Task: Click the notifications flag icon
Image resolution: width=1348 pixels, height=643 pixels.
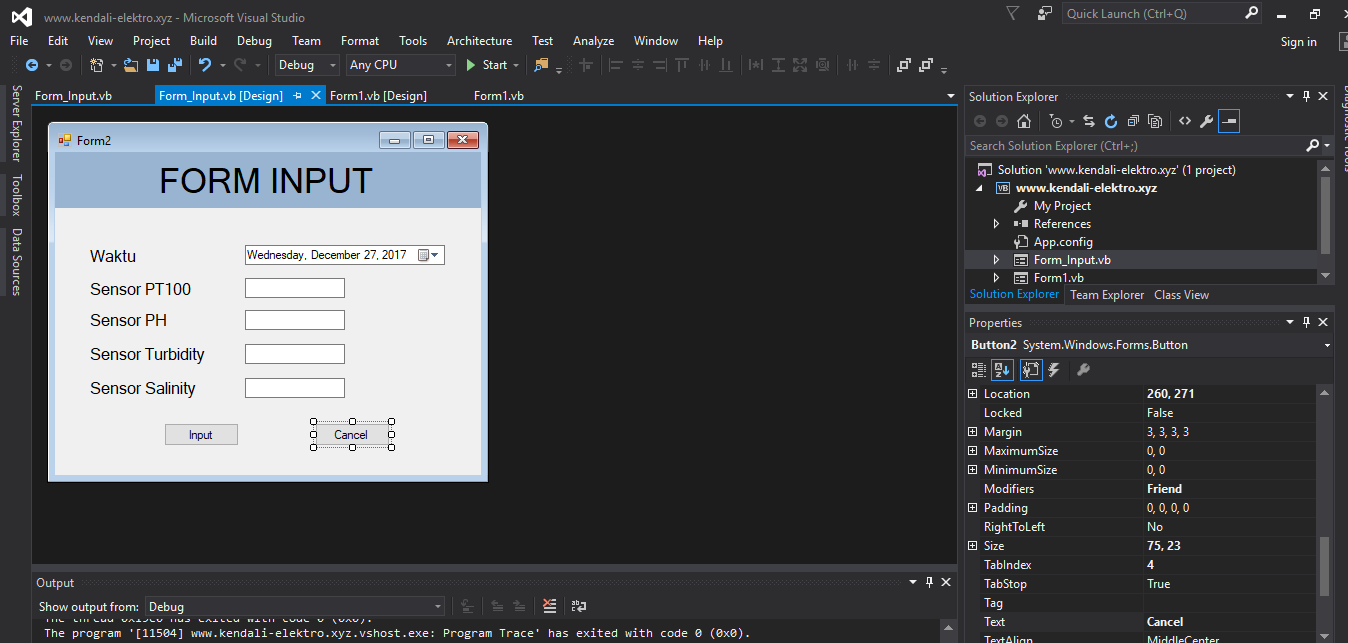Action: click(1013, 13)
